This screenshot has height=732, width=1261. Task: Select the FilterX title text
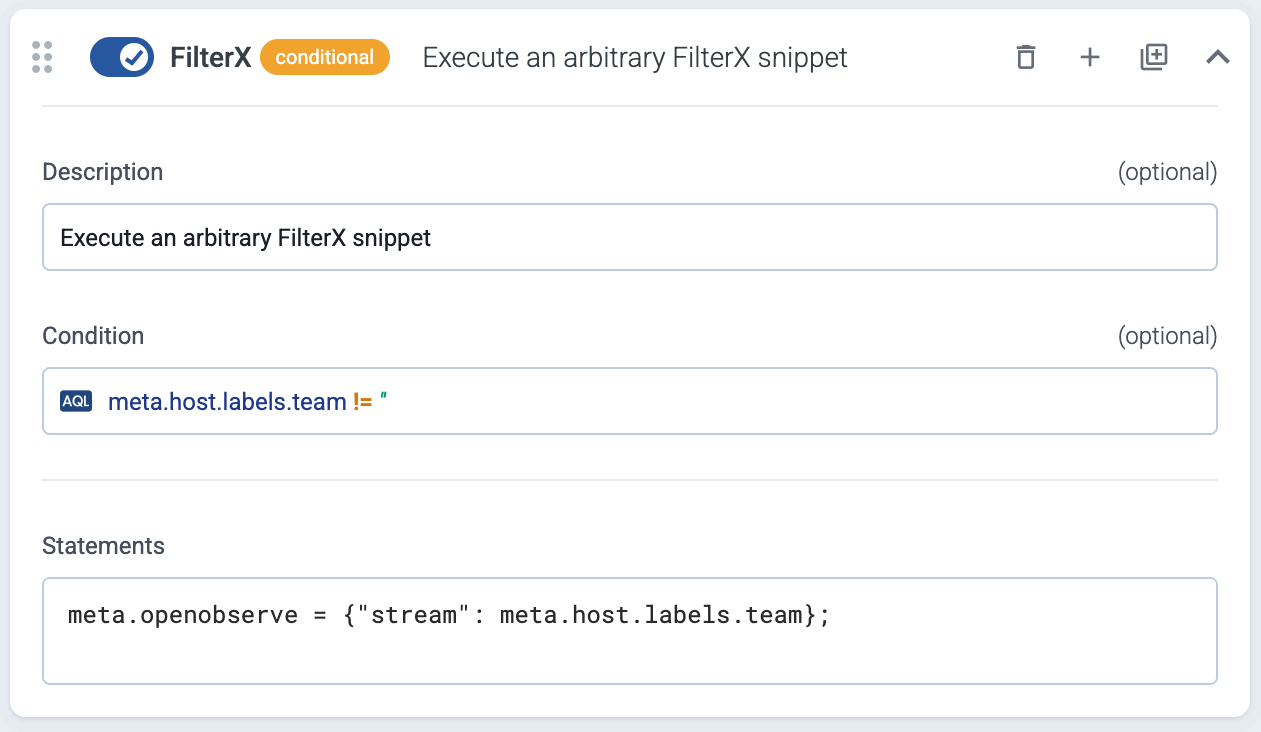[x=211, y=57]
